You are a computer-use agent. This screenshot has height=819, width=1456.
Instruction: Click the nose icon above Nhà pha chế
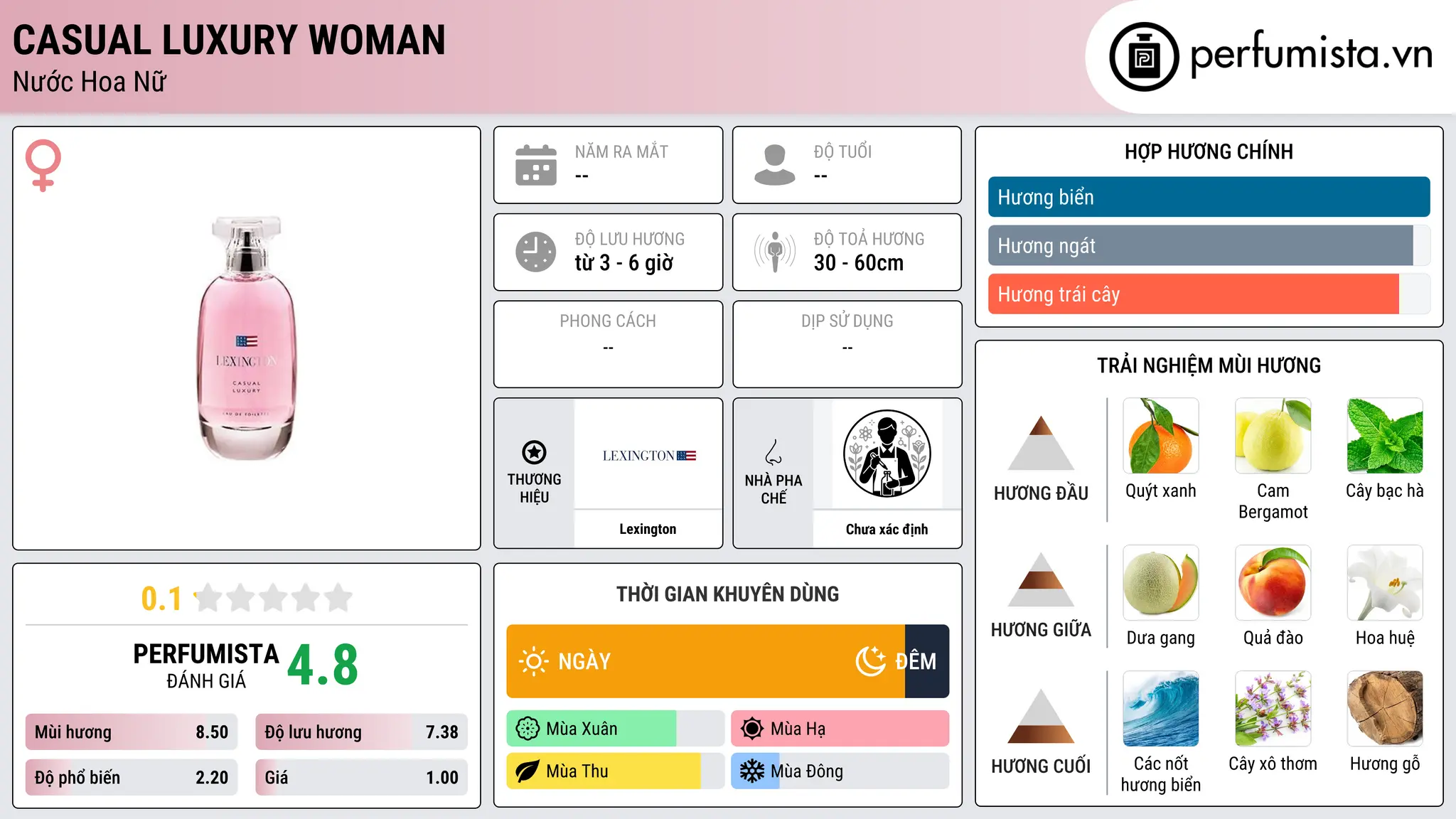click(x=773, y=452)
